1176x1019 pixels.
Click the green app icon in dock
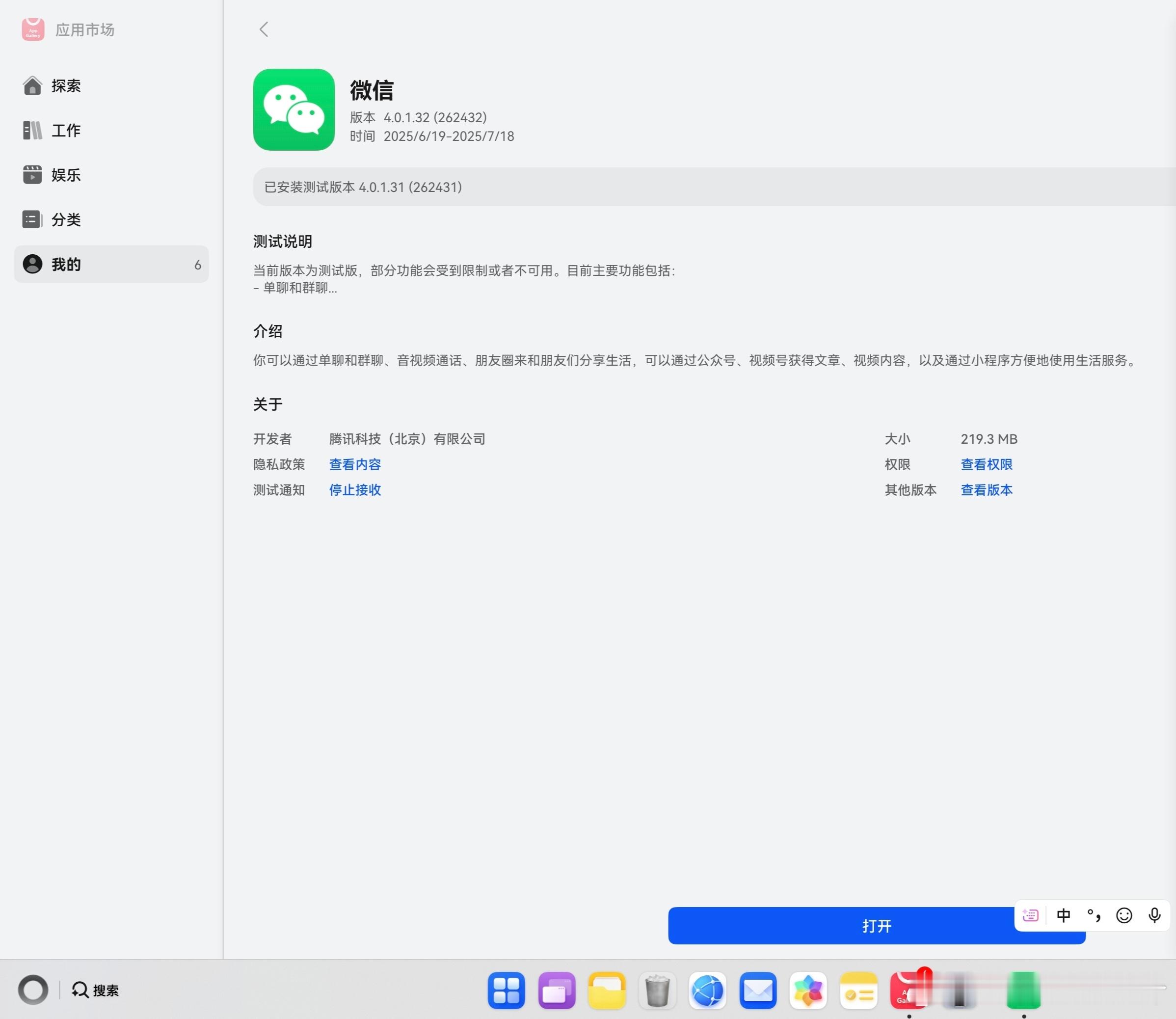click(x=1023, y=991)
